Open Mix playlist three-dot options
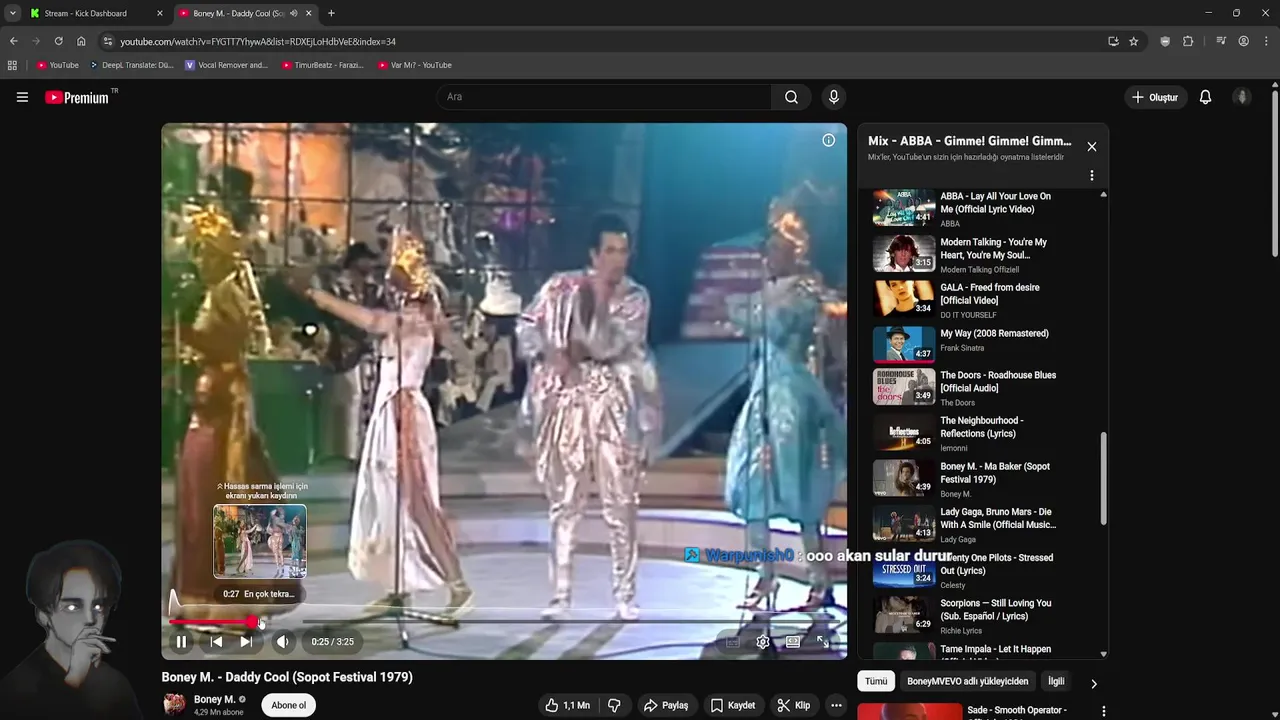The image size is (1280, 720). pyautogui.click(x=1091, y=176)
